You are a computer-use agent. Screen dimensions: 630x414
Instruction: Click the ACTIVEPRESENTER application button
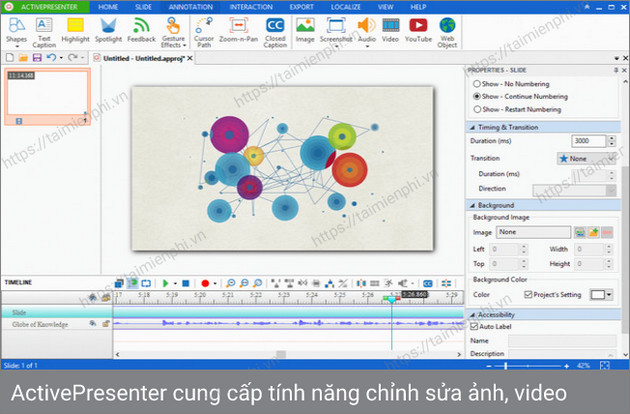tap(45, 7)
